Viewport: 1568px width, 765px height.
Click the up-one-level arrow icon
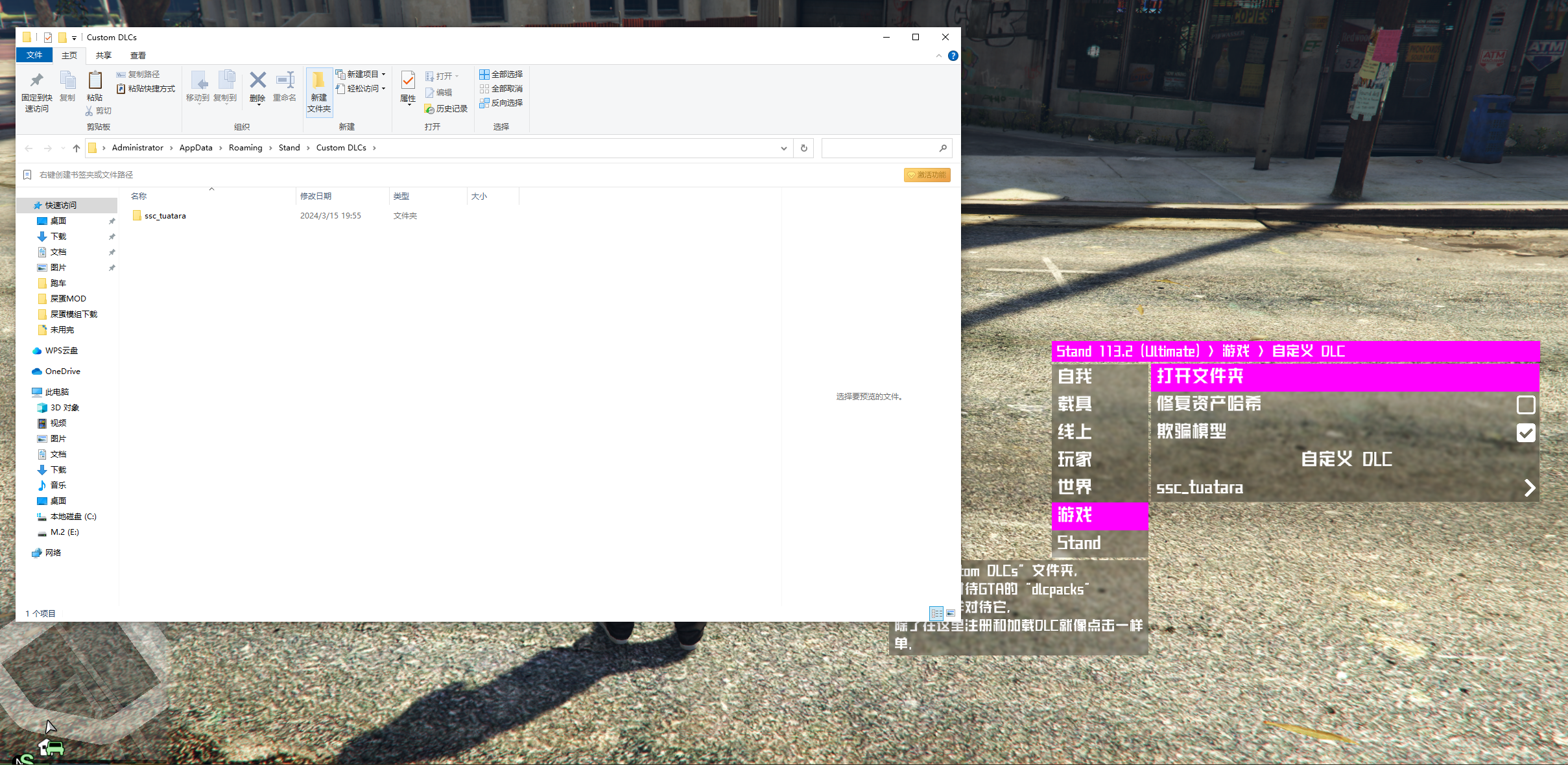(77, 148)
